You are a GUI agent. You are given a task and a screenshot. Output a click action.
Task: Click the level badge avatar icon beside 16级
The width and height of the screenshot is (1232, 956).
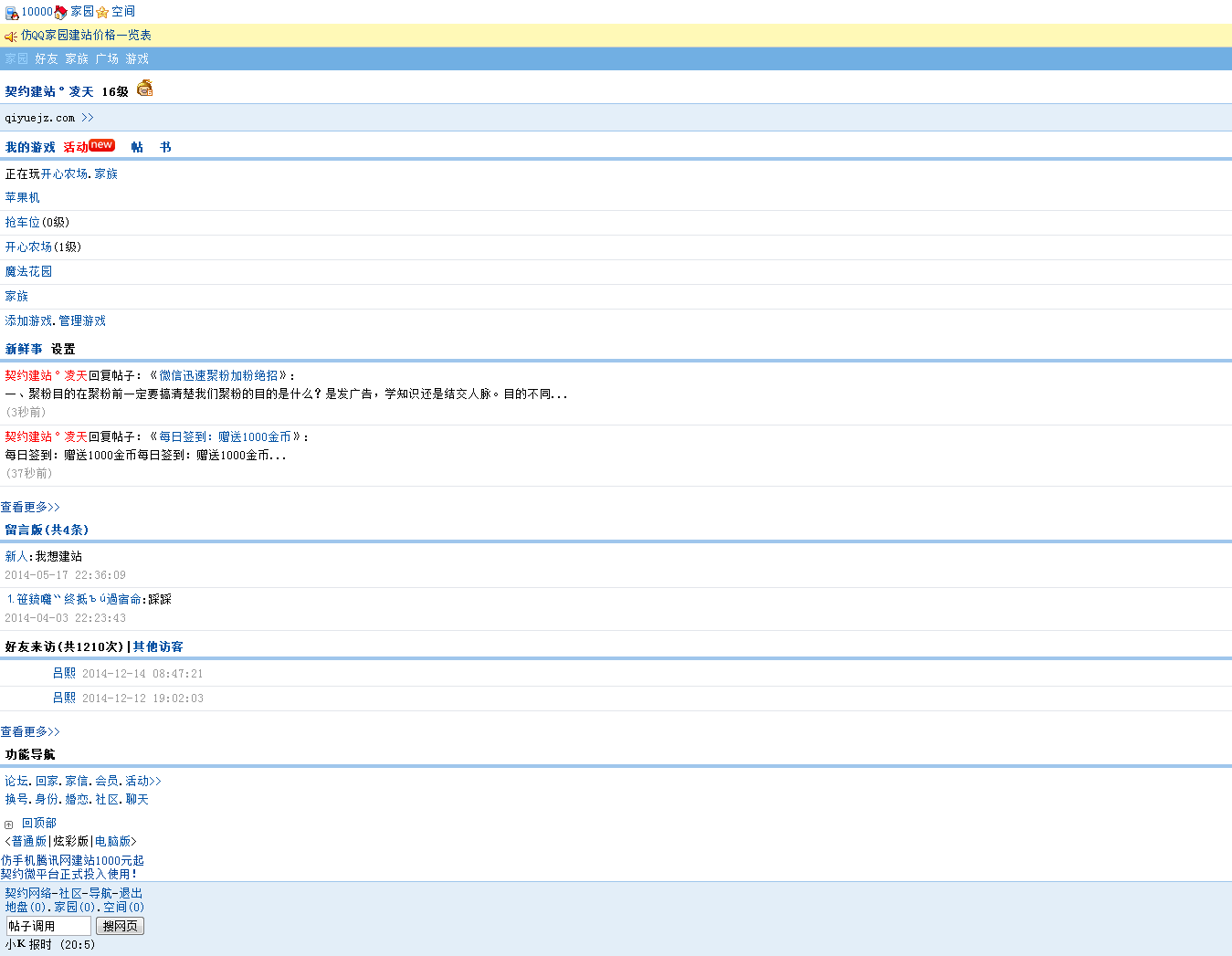[x=144, y=89]
